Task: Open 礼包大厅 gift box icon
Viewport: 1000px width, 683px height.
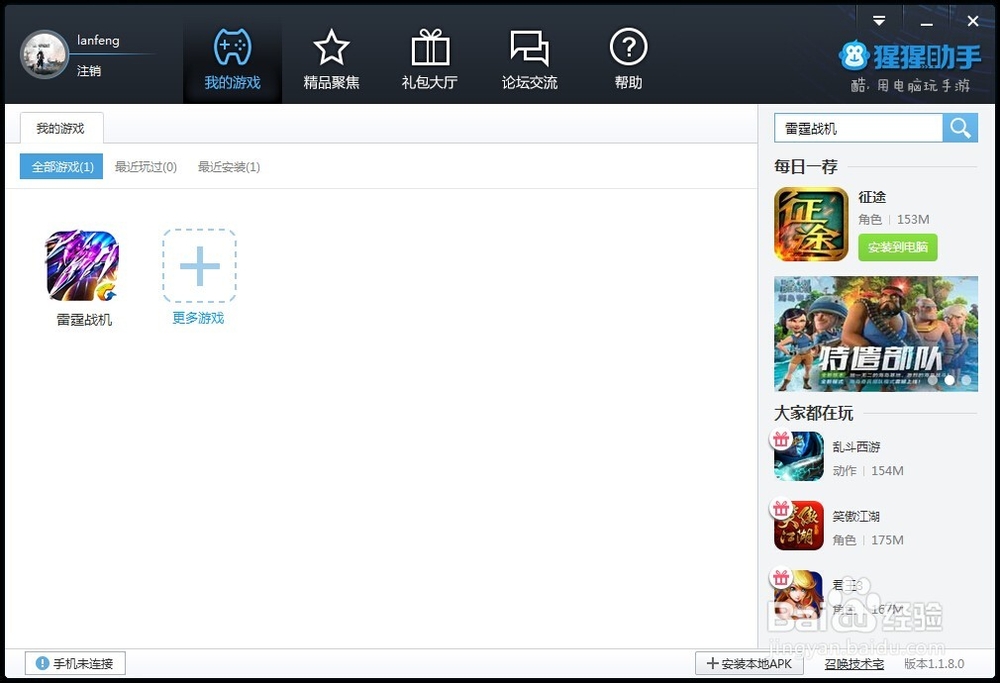Action: [x=430, y=47]
